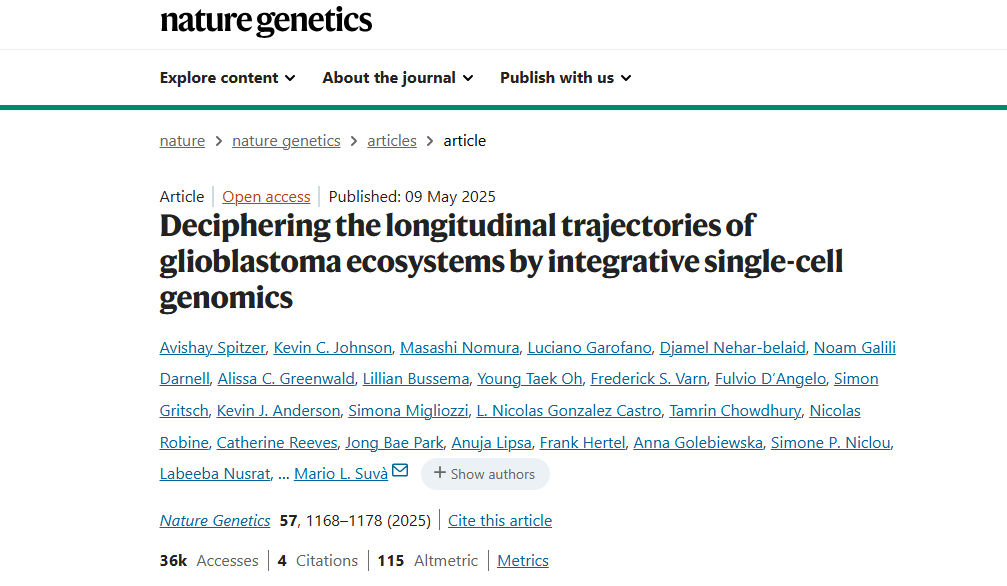
Task: Expand the Explore content menu
Action: (x=227, y=78)
